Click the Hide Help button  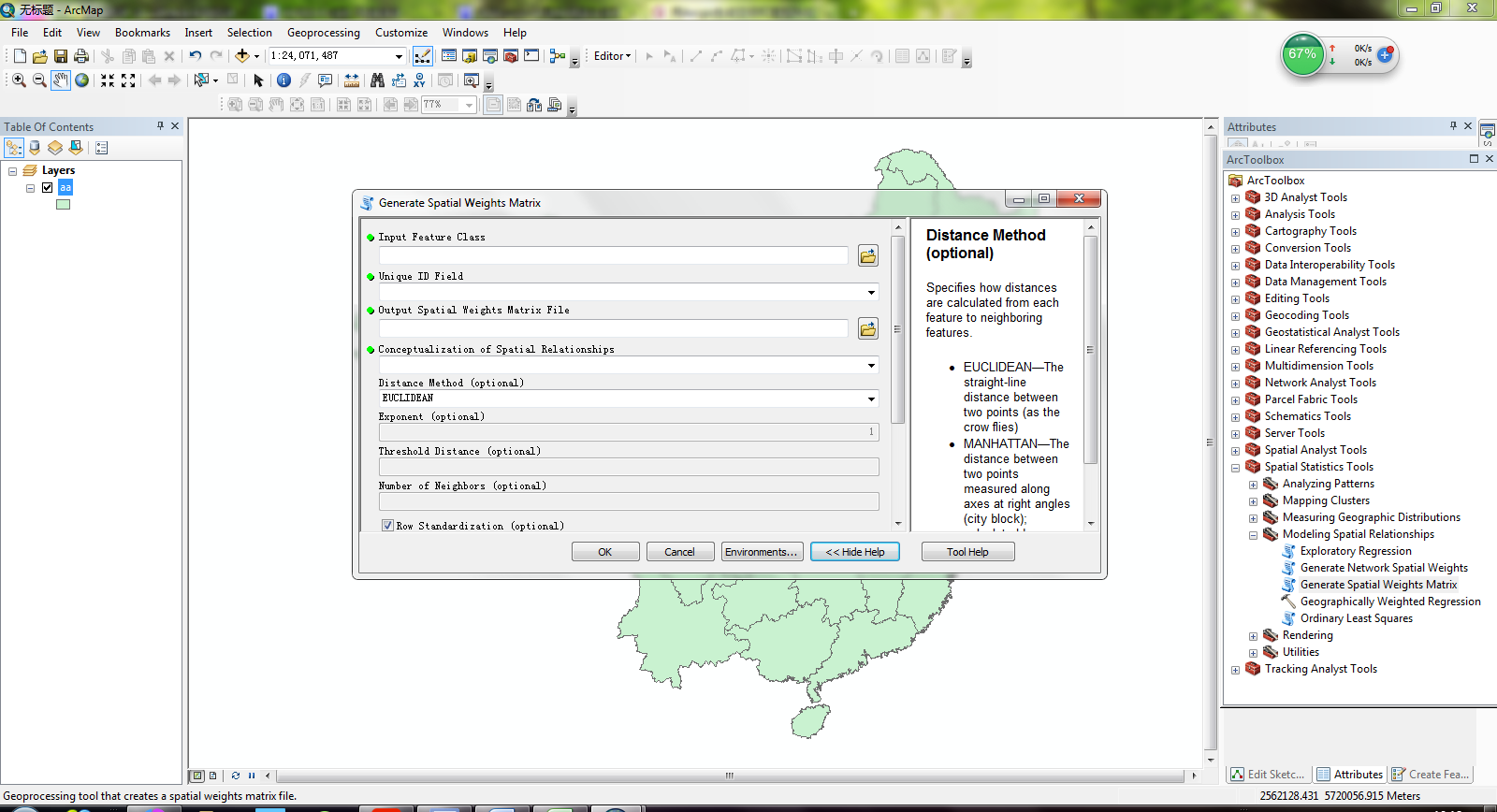(x=855, y=552)
